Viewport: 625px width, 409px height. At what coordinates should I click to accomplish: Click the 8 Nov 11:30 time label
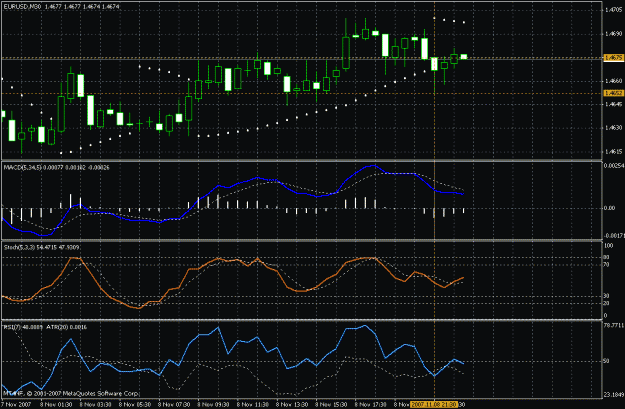pos(254,405)
